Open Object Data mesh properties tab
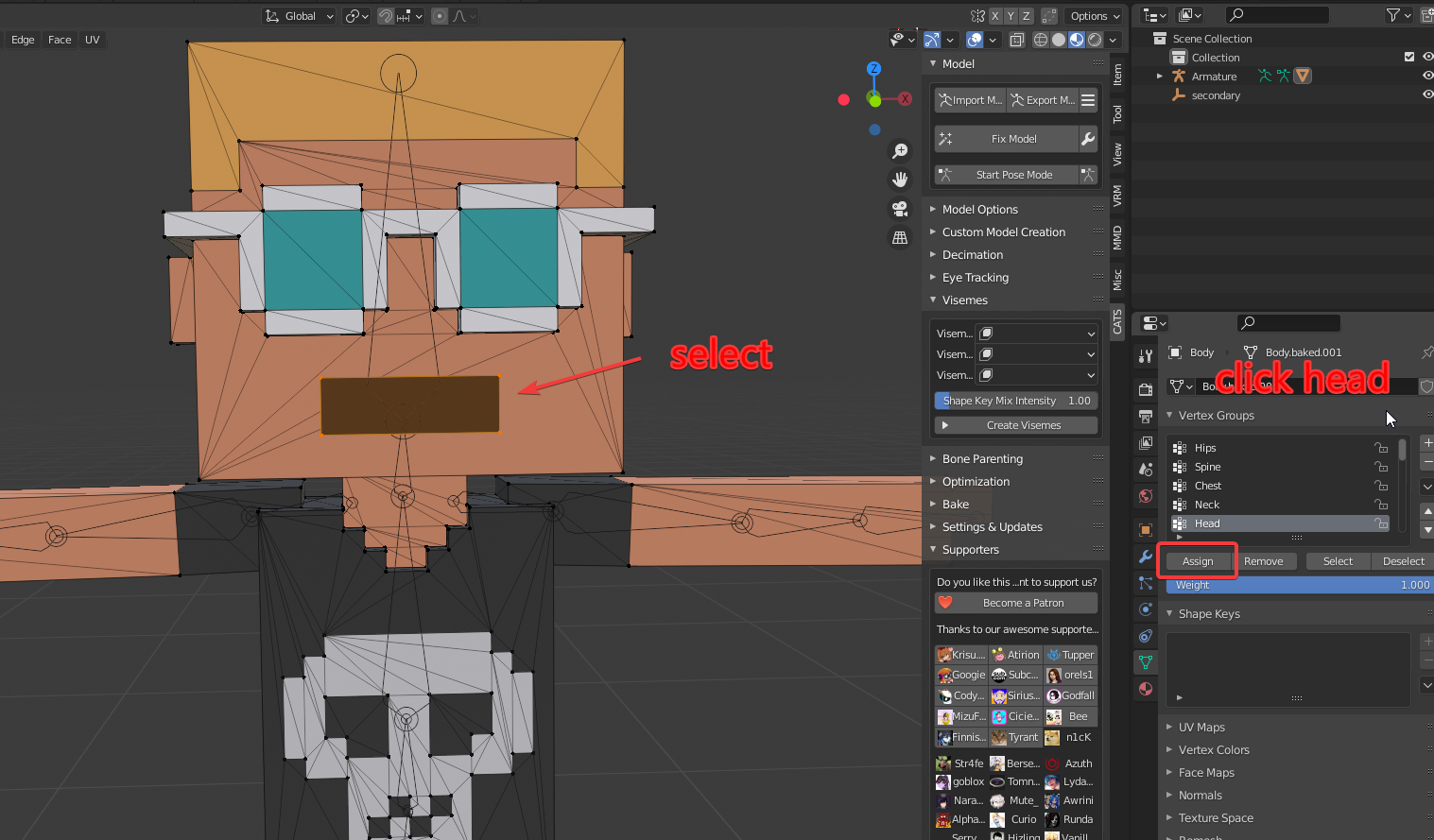This screenshot has width=1434, height=840. [1146, 662]
